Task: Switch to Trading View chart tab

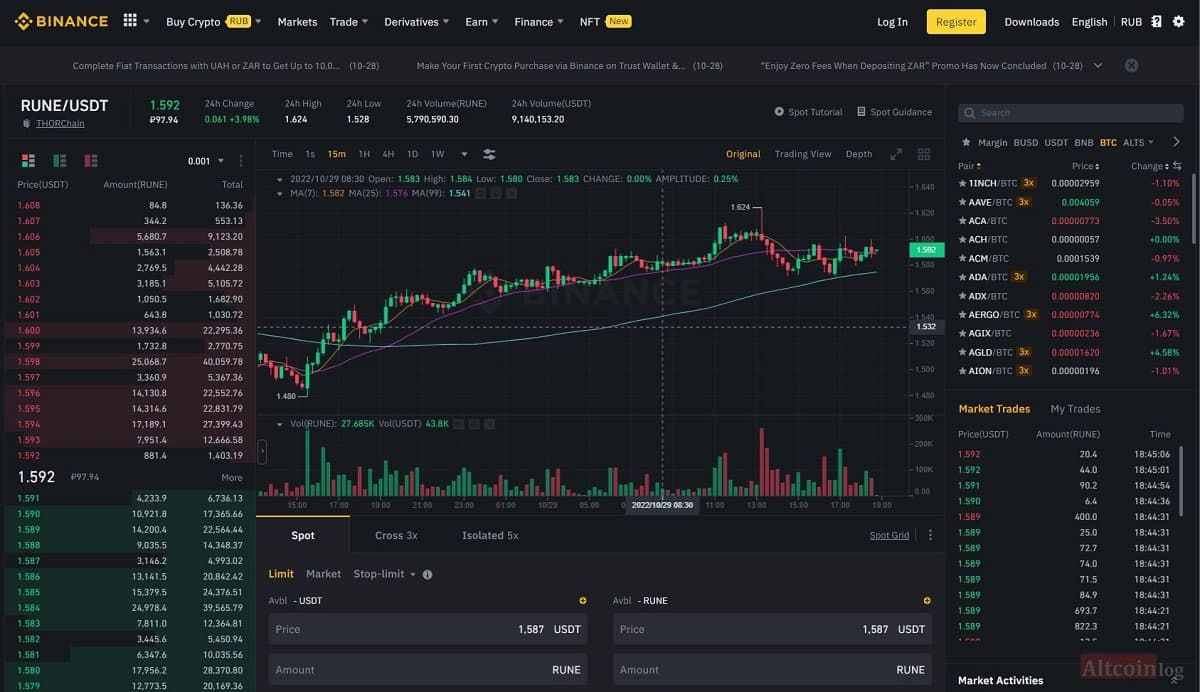Action: pyautogui.click(x=803, y=154)
